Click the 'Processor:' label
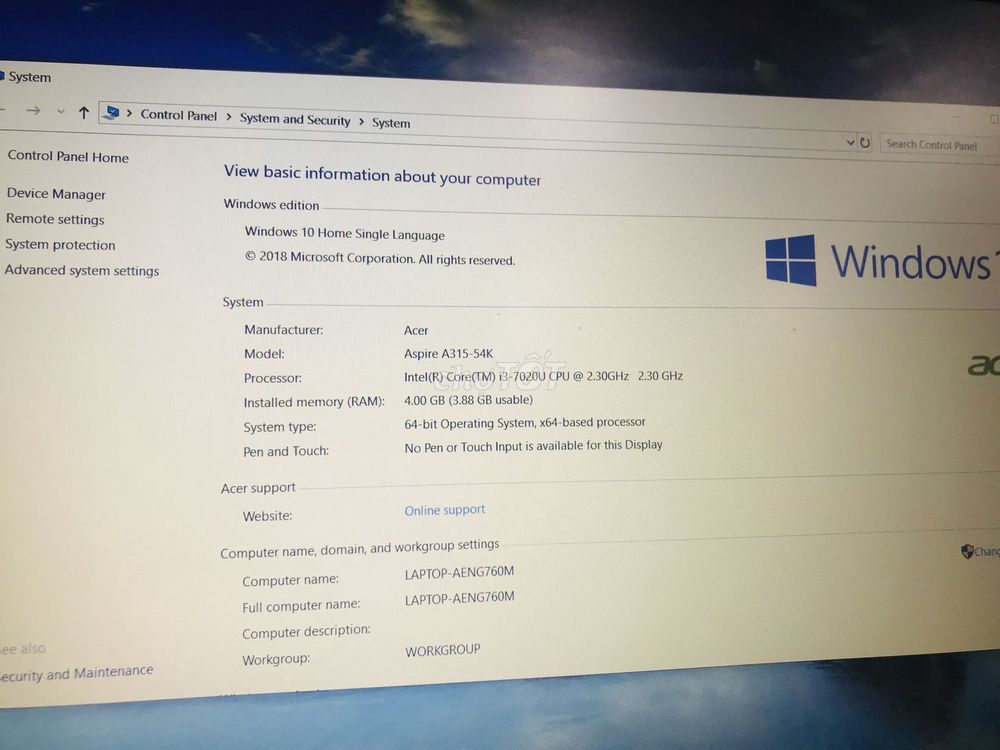This screenshot has width=1000, height=750. pos(272,378)
